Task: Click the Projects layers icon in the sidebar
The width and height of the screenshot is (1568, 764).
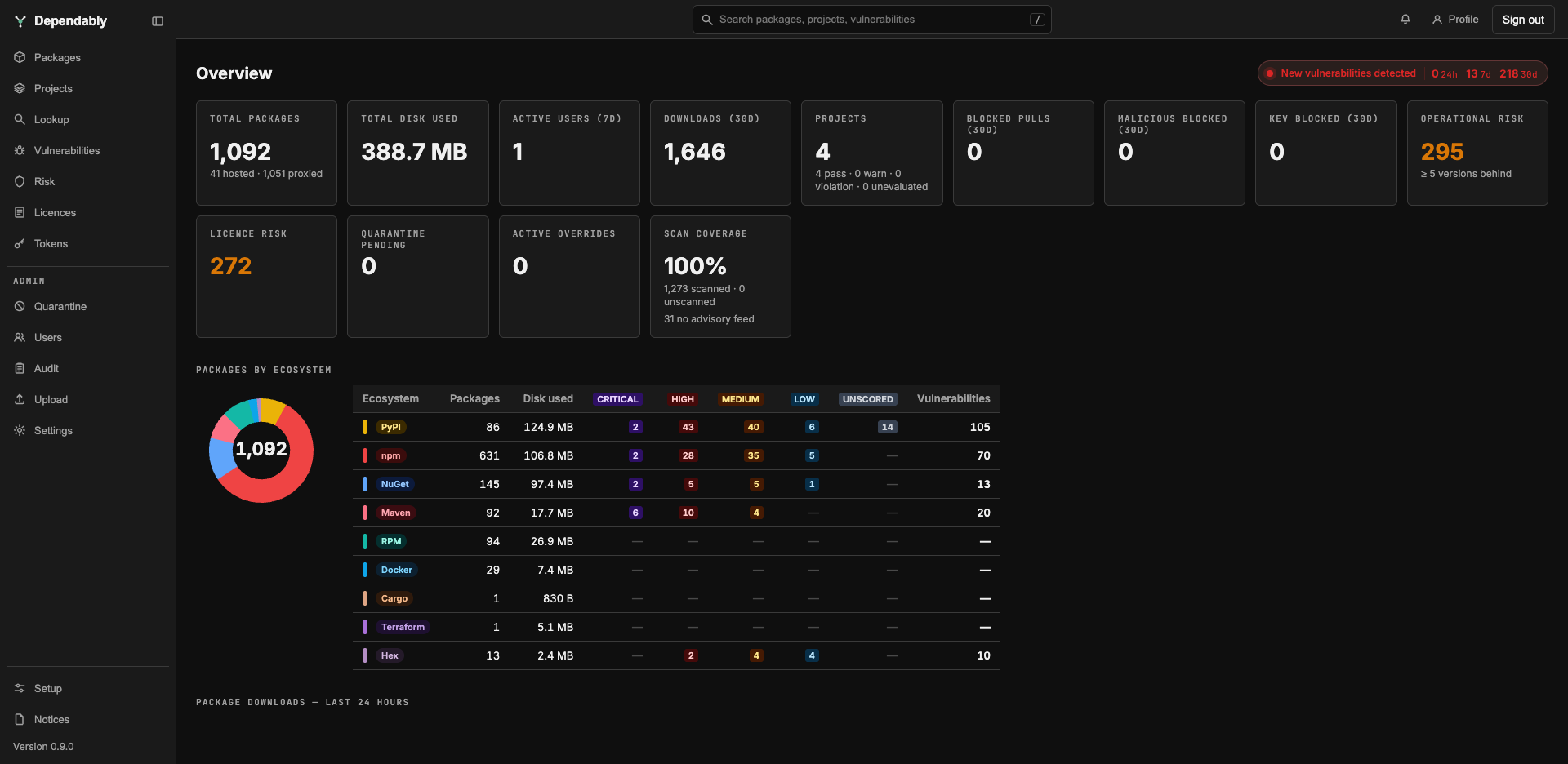Action: point(20,88)
